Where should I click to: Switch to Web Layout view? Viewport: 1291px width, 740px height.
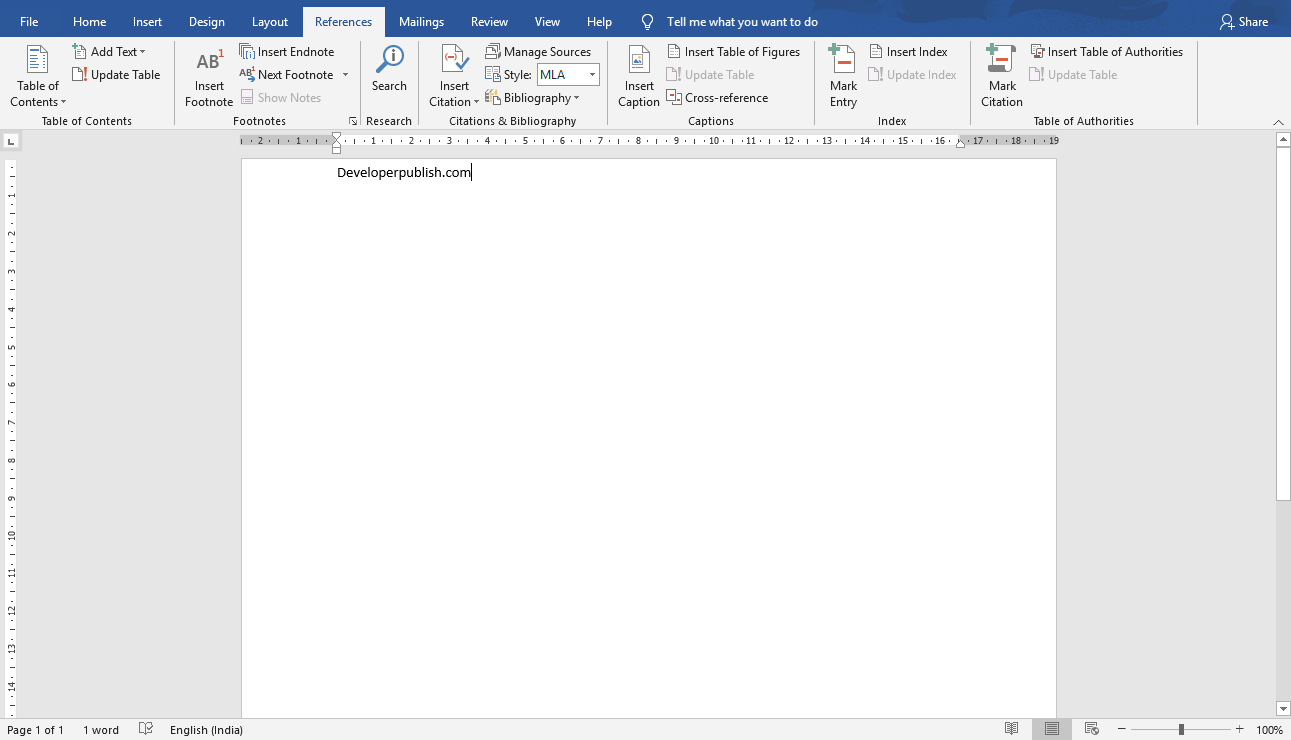point(1091,729)
